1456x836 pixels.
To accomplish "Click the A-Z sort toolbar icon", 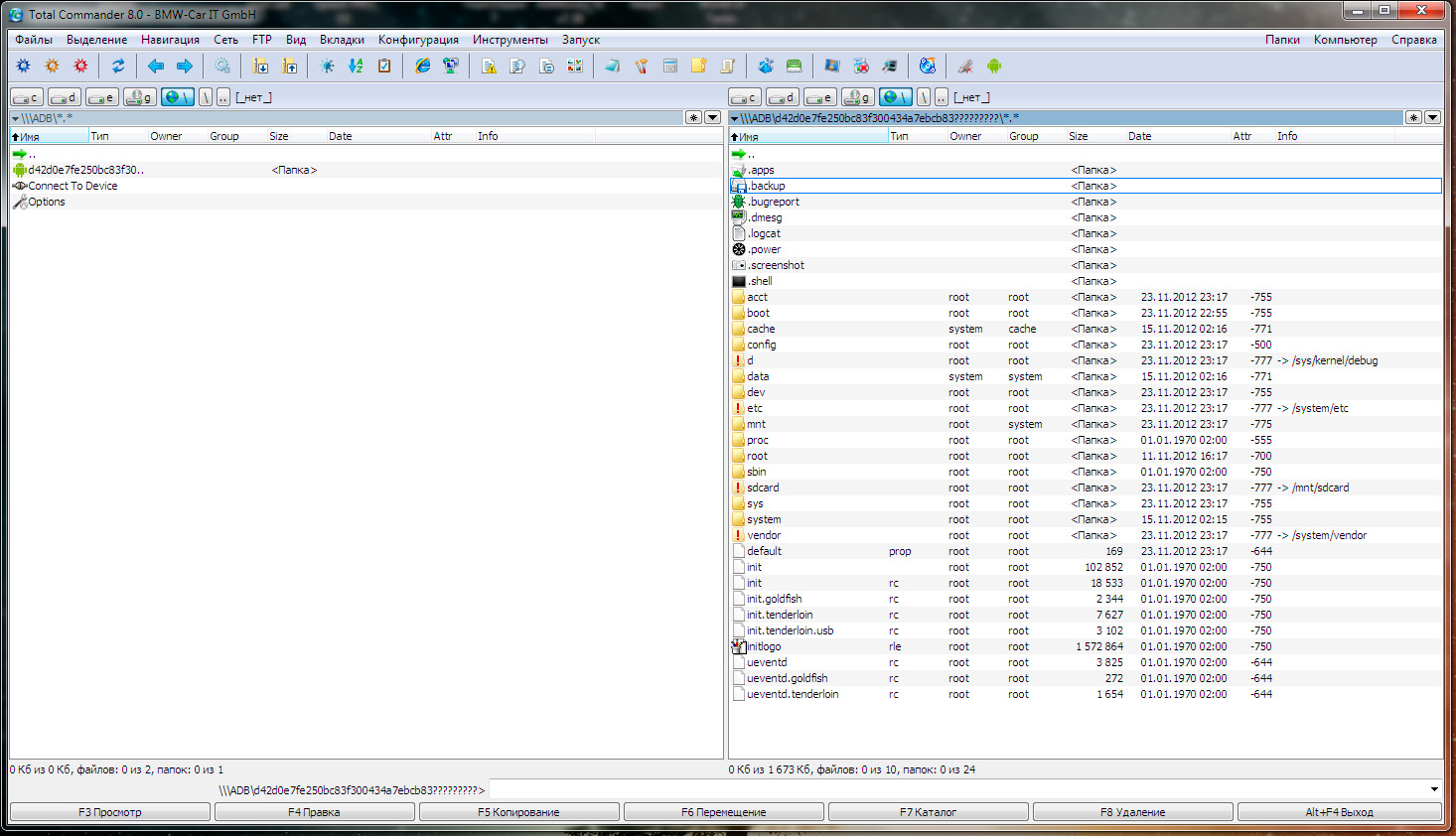I will [x=356, y=67].
